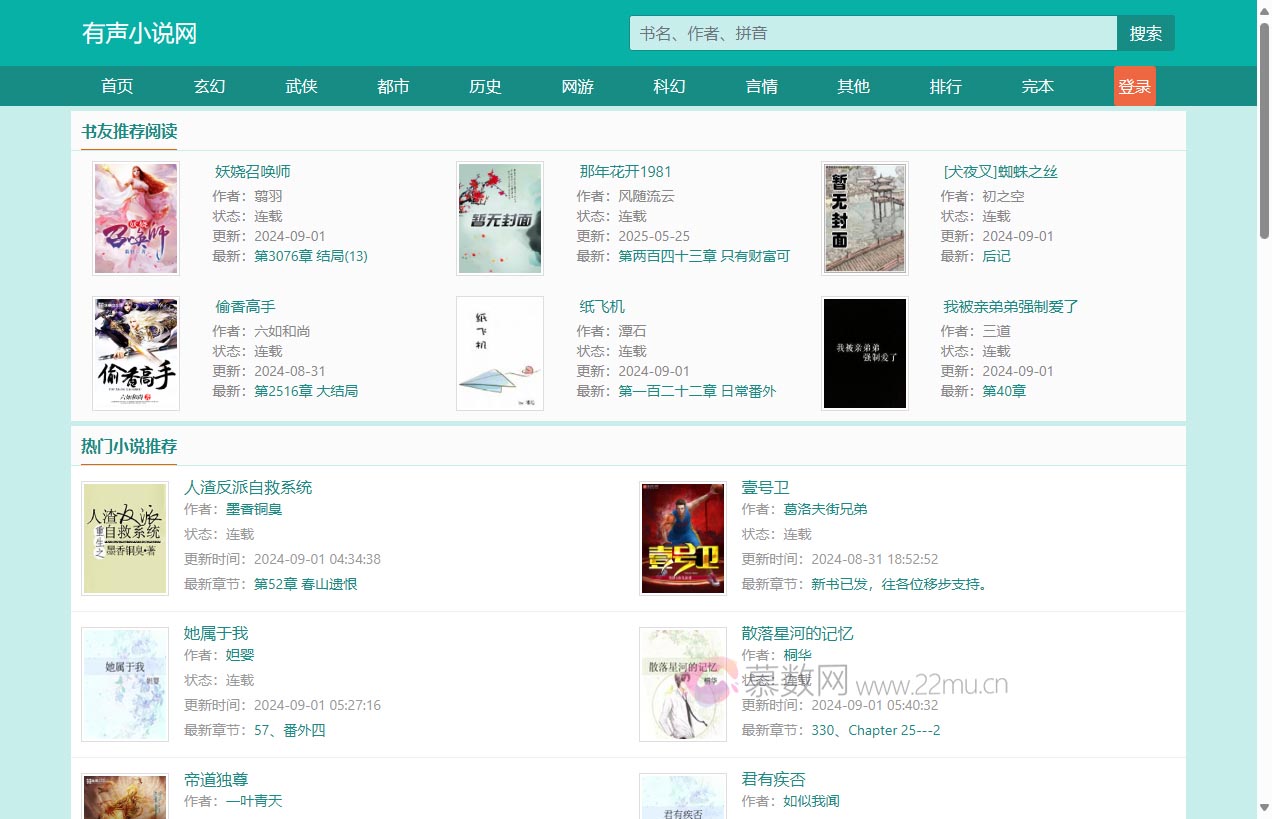Viewport: 1272px width, 819px height.
Task: Click the 妖娆召唤师 book cover thumbnail
Action: 136,218
